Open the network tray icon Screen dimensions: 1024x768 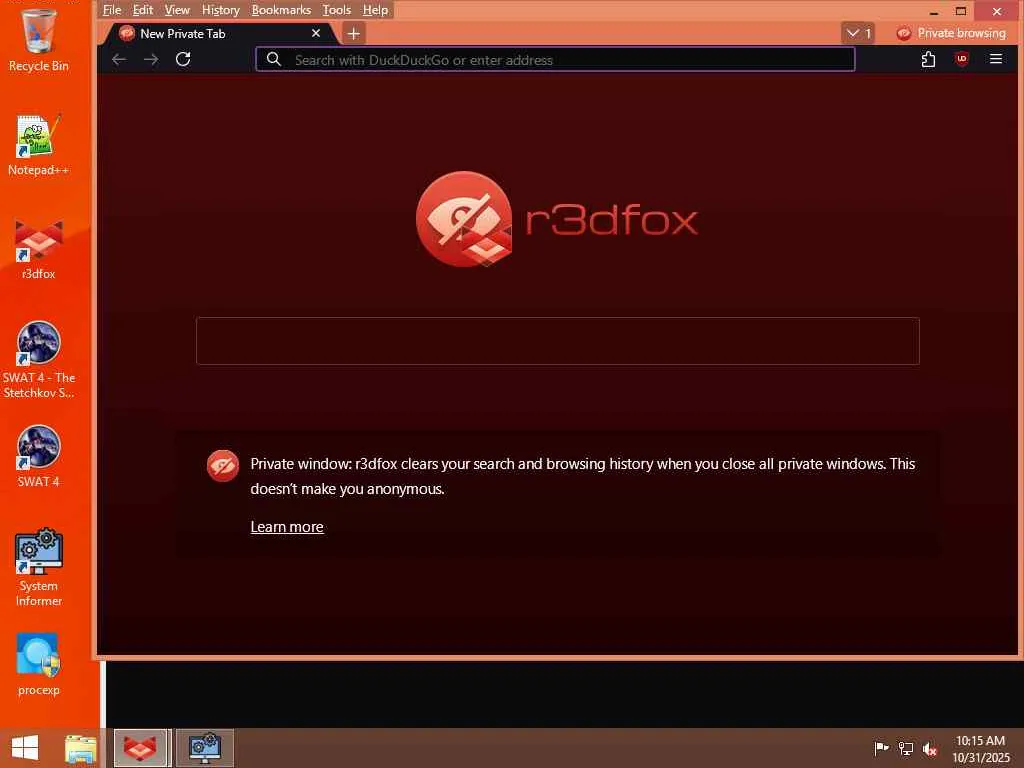click(x=906, y=748)
